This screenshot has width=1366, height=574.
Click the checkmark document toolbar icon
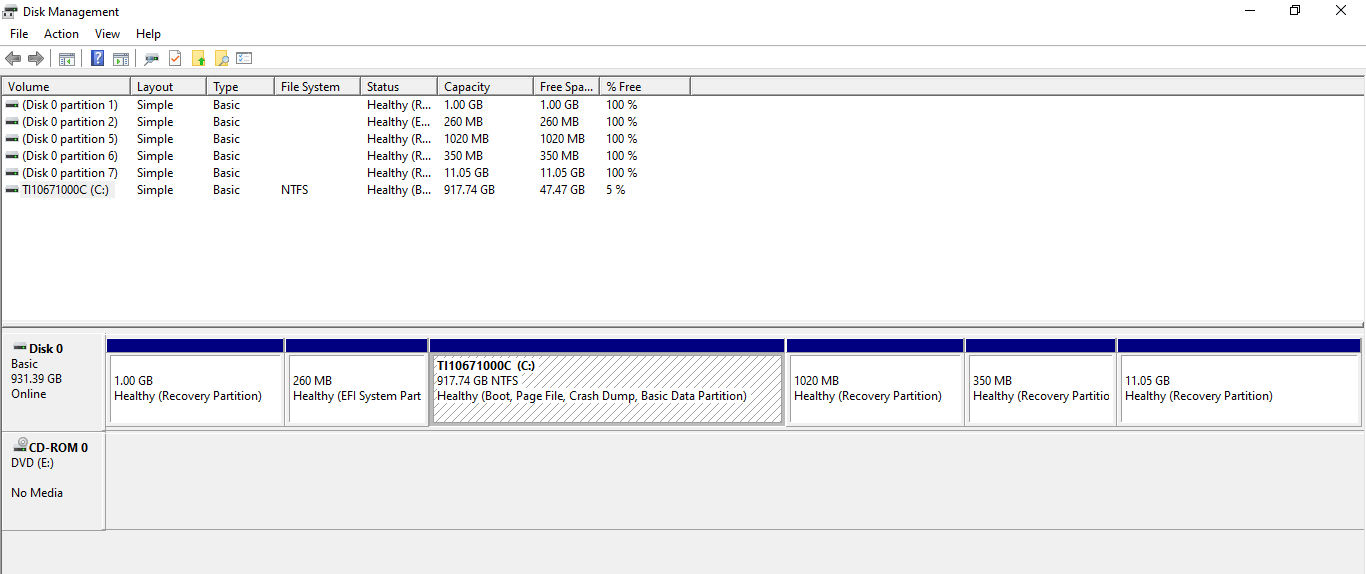(175, 59)
